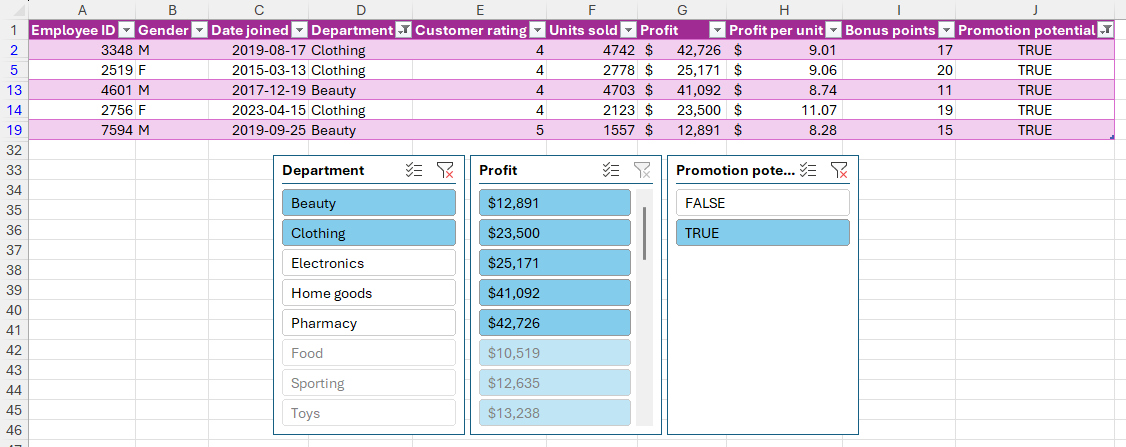Screen dimensions: 1126x447
Task: Toggle multi-select in Profit slicer
Action: (x=612, y=171)
